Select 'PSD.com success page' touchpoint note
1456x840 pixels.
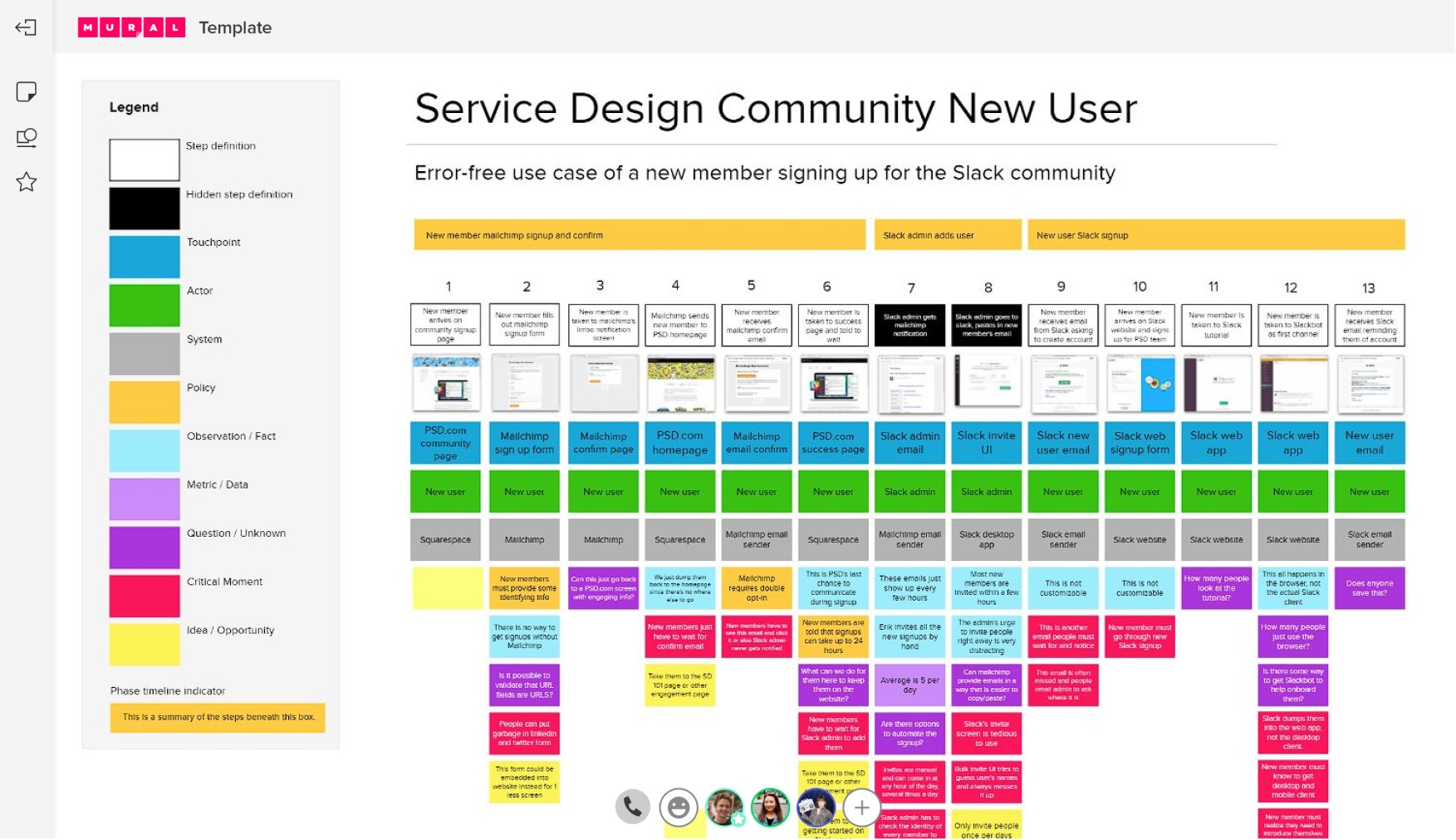pyautogui.click(x=833, y=443)
